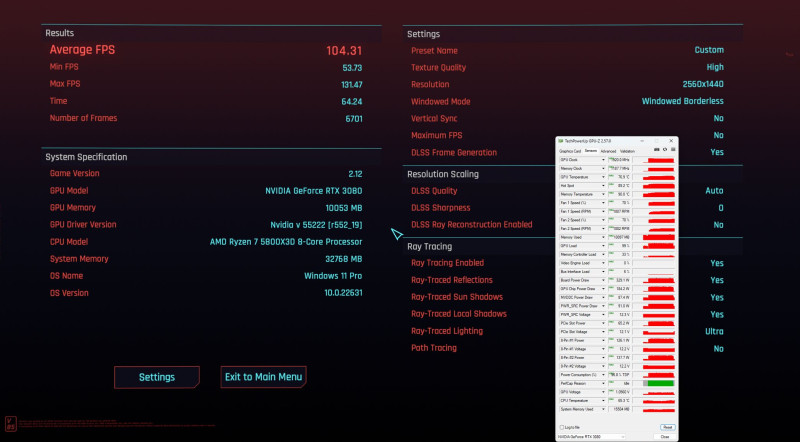This screenshot has width=800, height=442.
Task: Click the System Memory value 32768 MB
Action: (344, 259)
